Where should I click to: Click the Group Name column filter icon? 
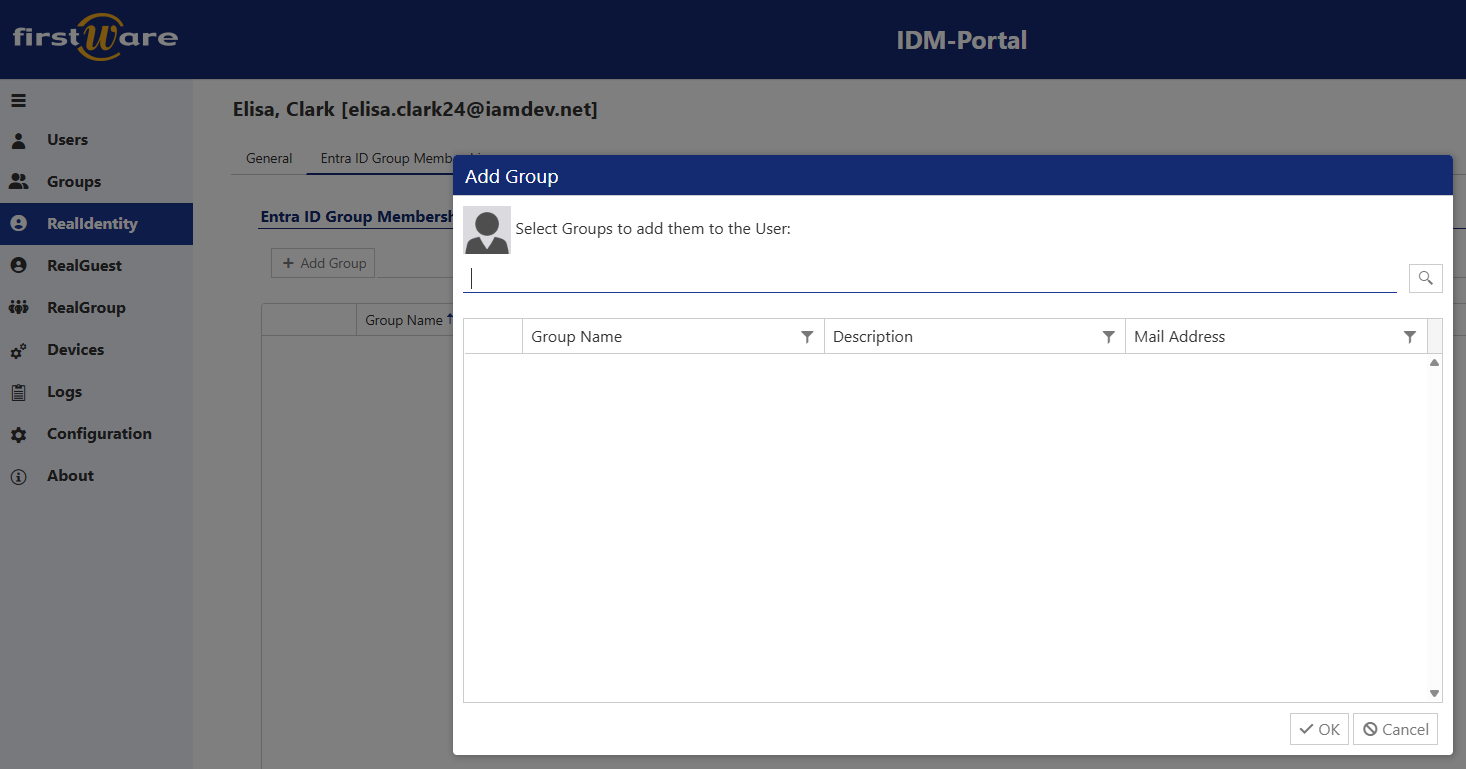(x=807, y=337)
